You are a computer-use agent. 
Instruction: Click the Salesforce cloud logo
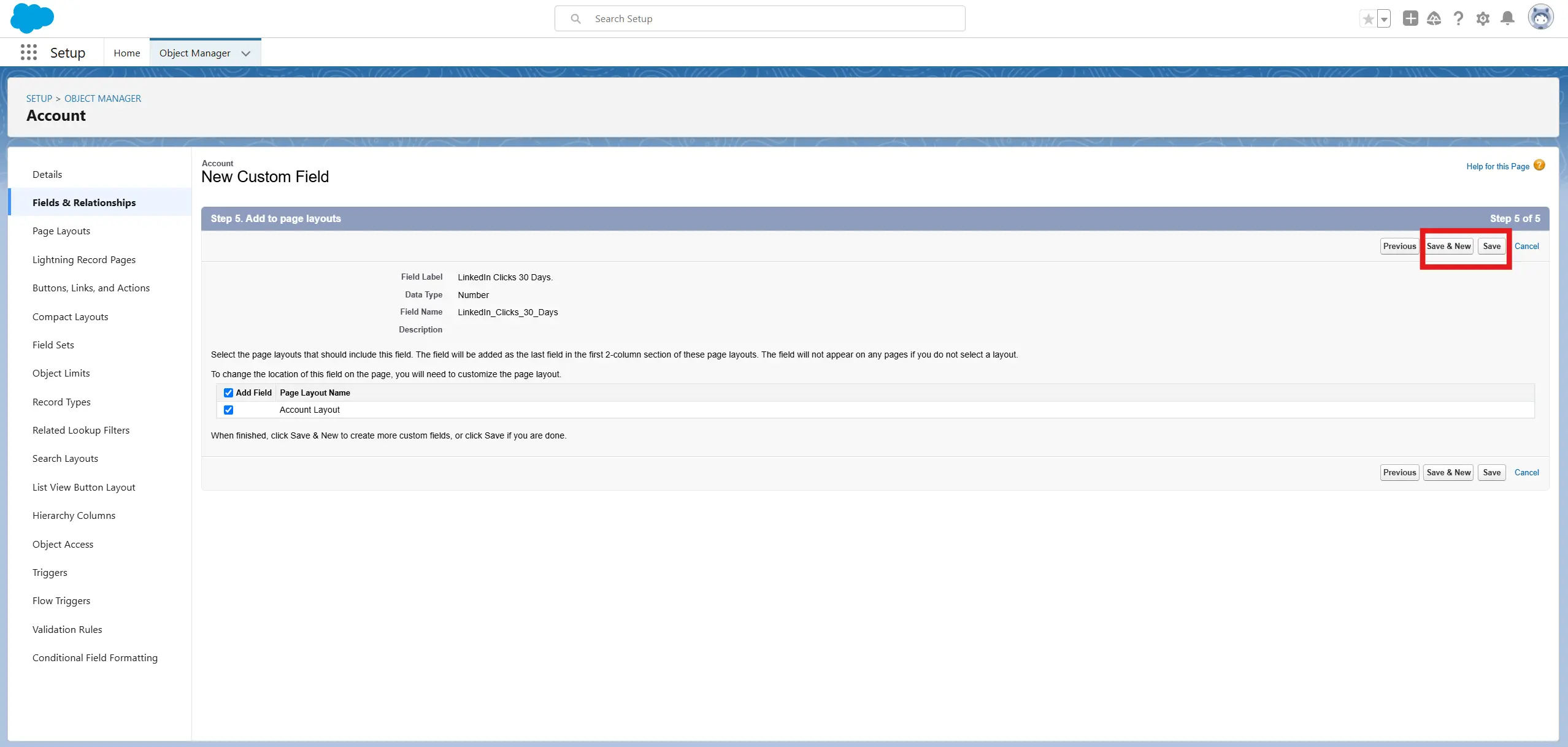point(32,18)
